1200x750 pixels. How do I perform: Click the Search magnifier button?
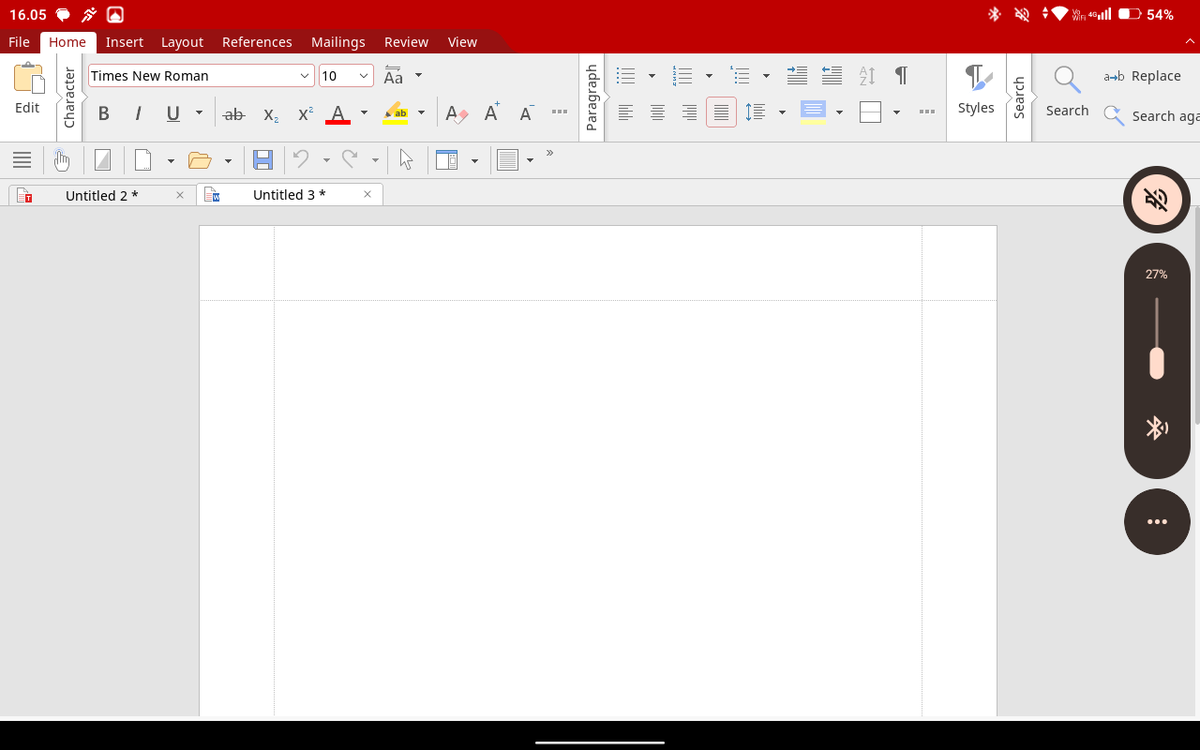pos(1067,90)
